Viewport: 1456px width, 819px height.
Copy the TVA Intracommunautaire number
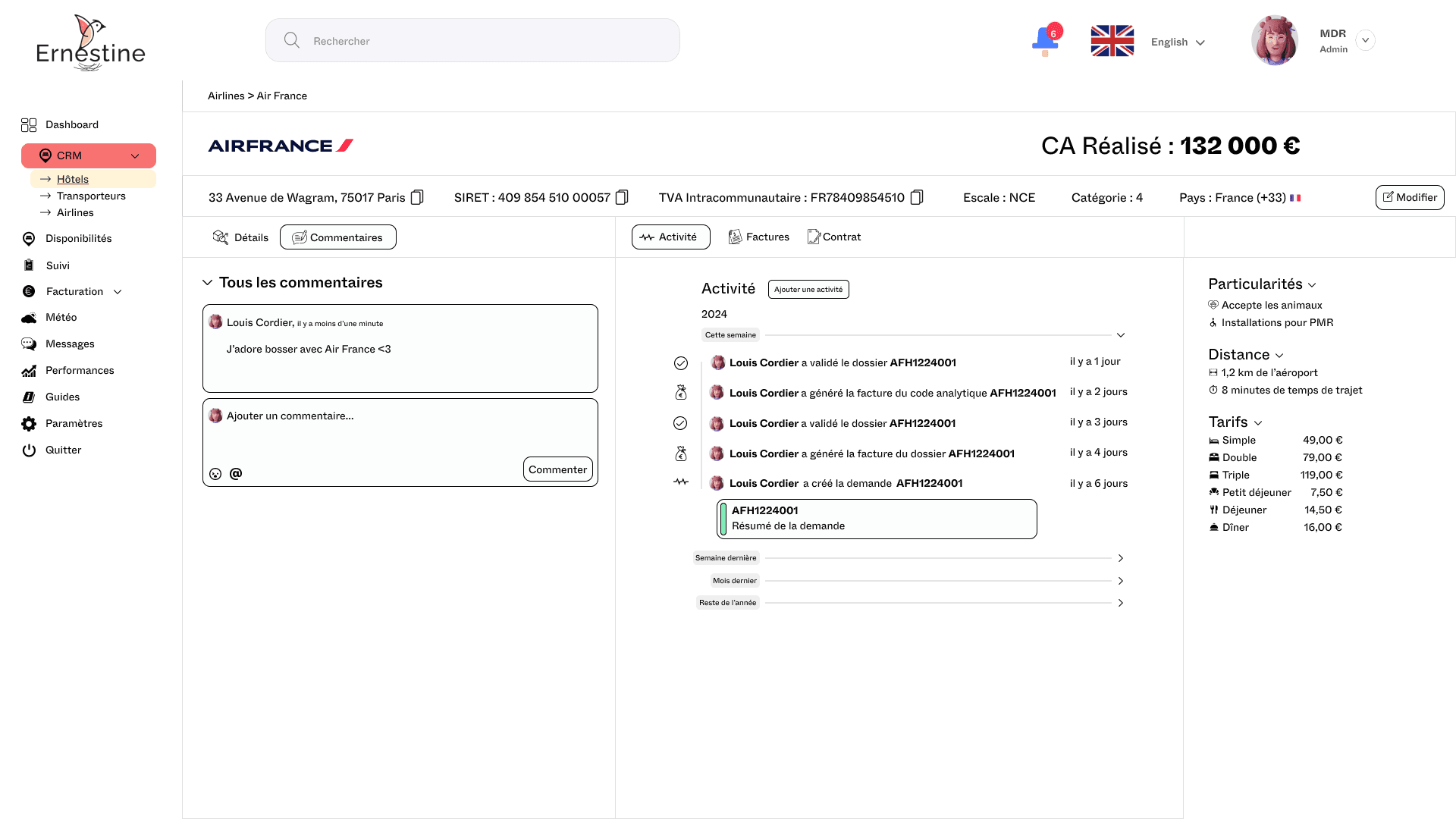[916, 197]
